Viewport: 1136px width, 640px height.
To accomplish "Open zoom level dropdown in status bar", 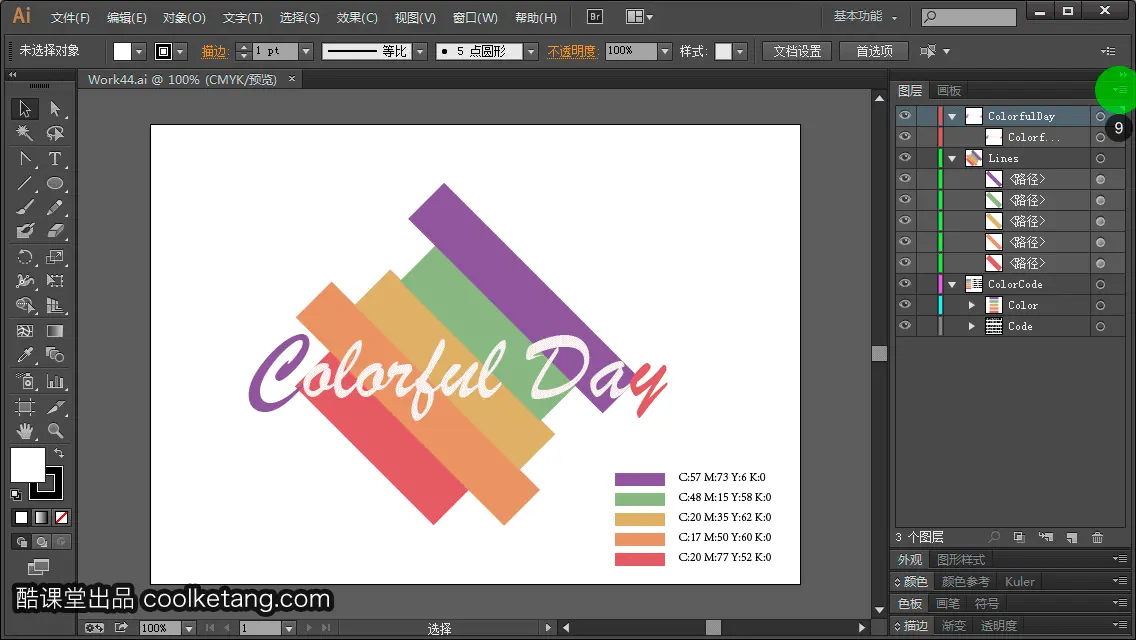I will pos(188,628).
